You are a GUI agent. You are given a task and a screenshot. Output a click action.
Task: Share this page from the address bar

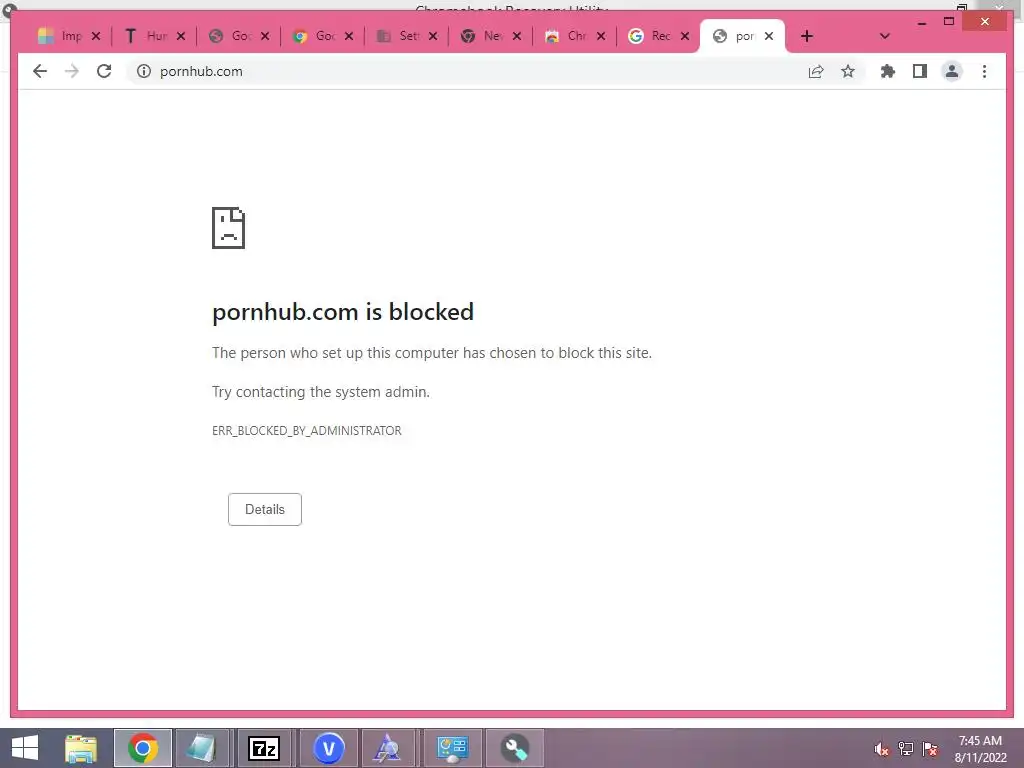coord(816,71)
